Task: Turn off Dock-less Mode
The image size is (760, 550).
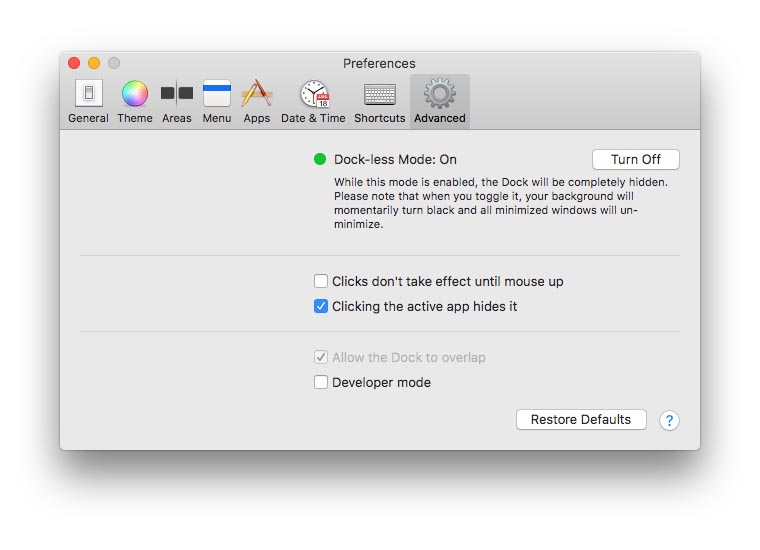Action: coord(635,159)
